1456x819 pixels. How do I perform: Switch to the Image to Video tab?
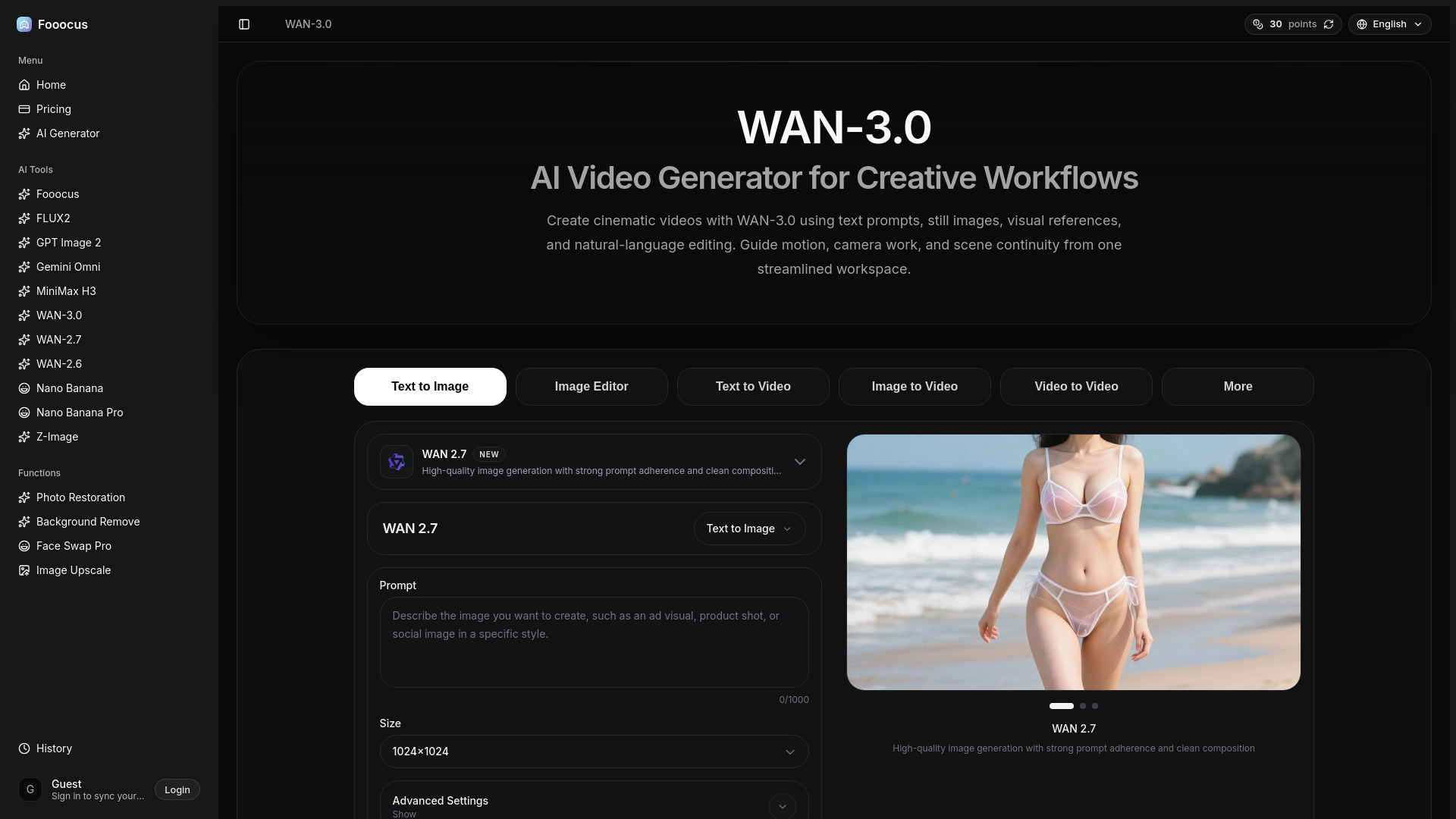tap(915, 387)
